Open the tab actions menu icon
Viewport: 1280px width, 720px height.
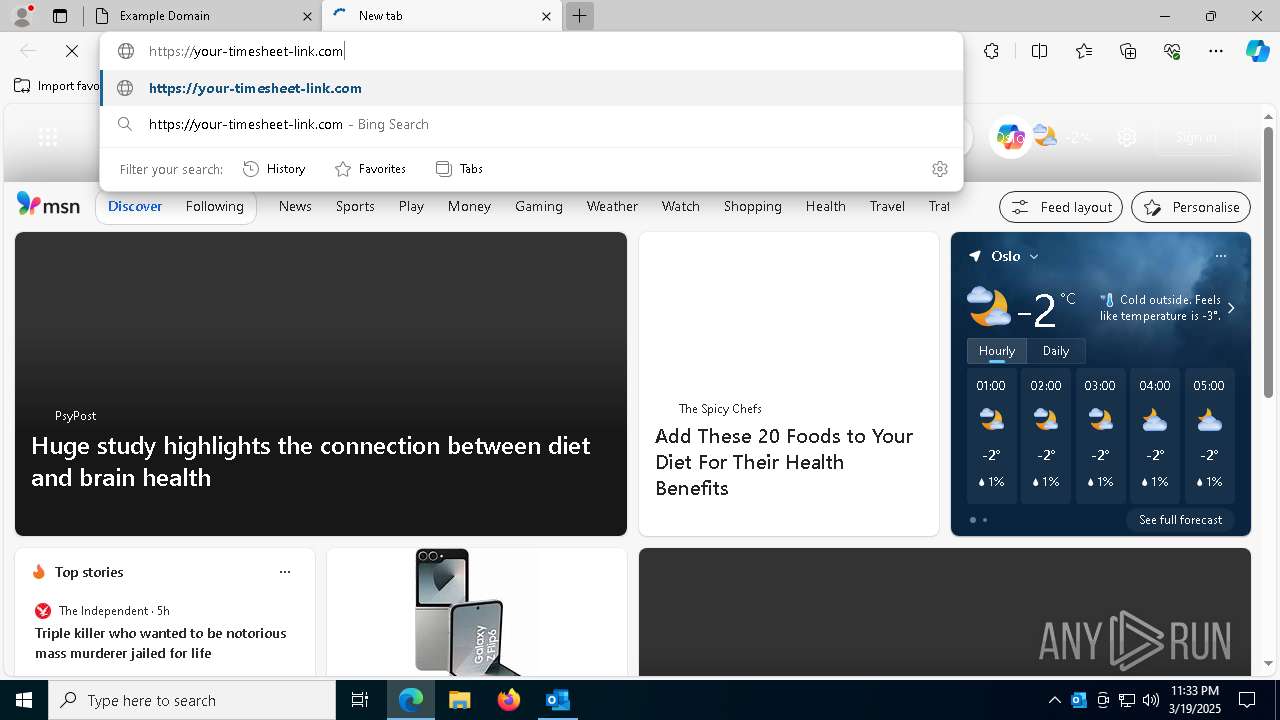[x=60, y=16]
